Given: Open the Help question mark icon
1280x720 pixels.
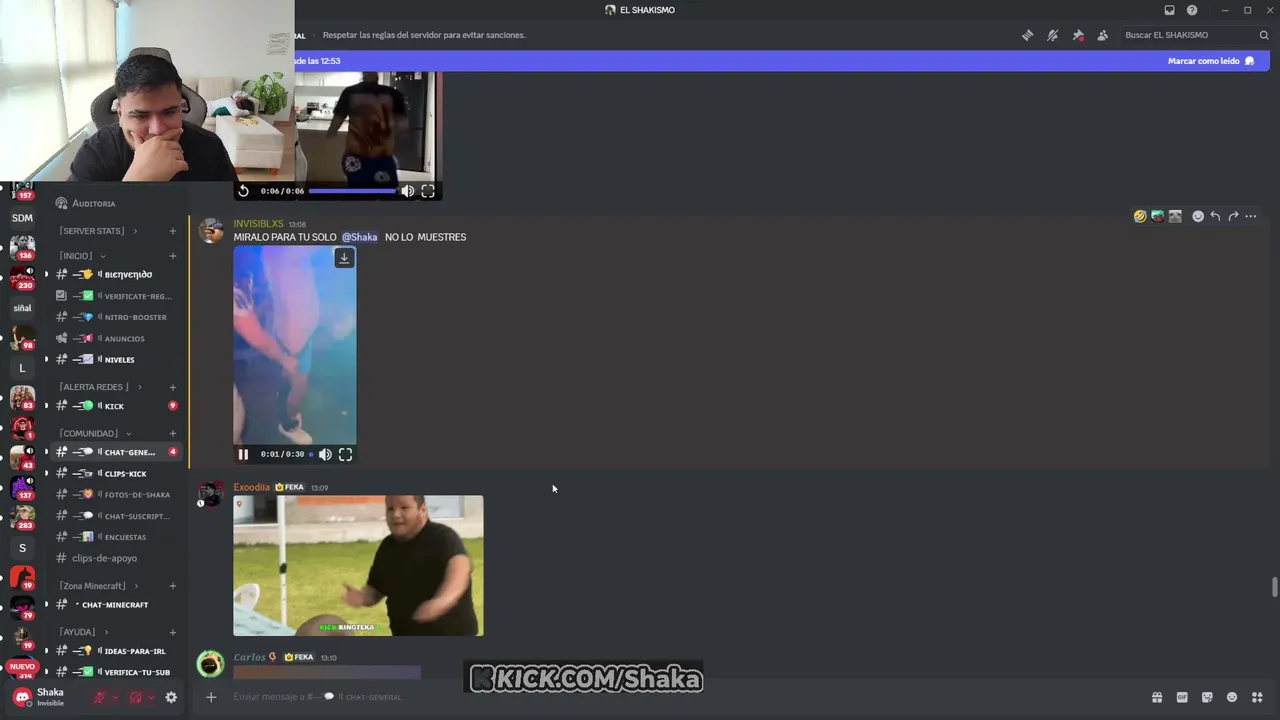Looking at the screenshot, I should pyautogui.click(x=1192, y=10).
